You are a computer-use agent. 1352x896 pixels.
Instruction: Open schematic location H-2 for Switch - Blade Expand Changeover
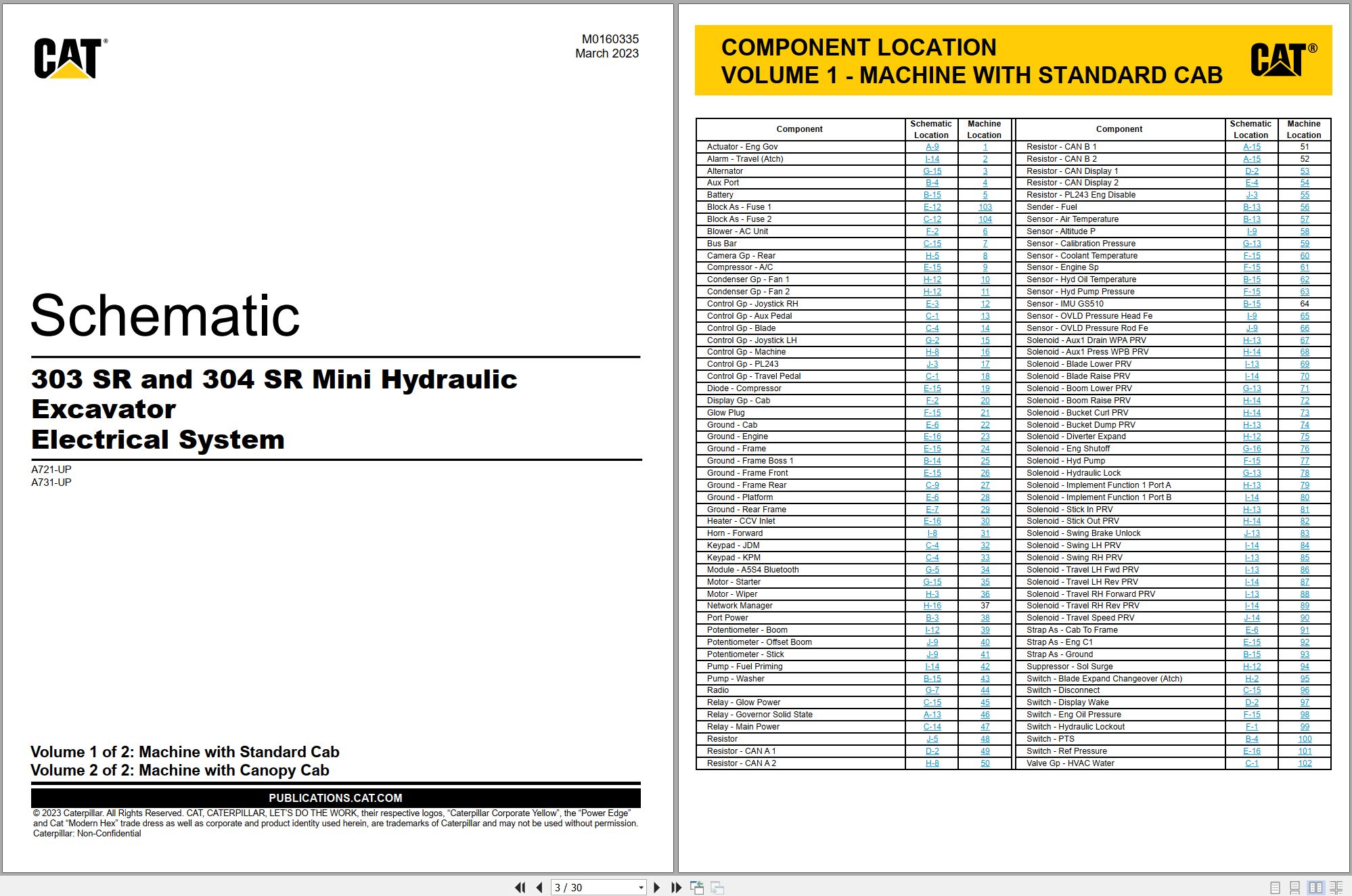(x=1252, y=679)
